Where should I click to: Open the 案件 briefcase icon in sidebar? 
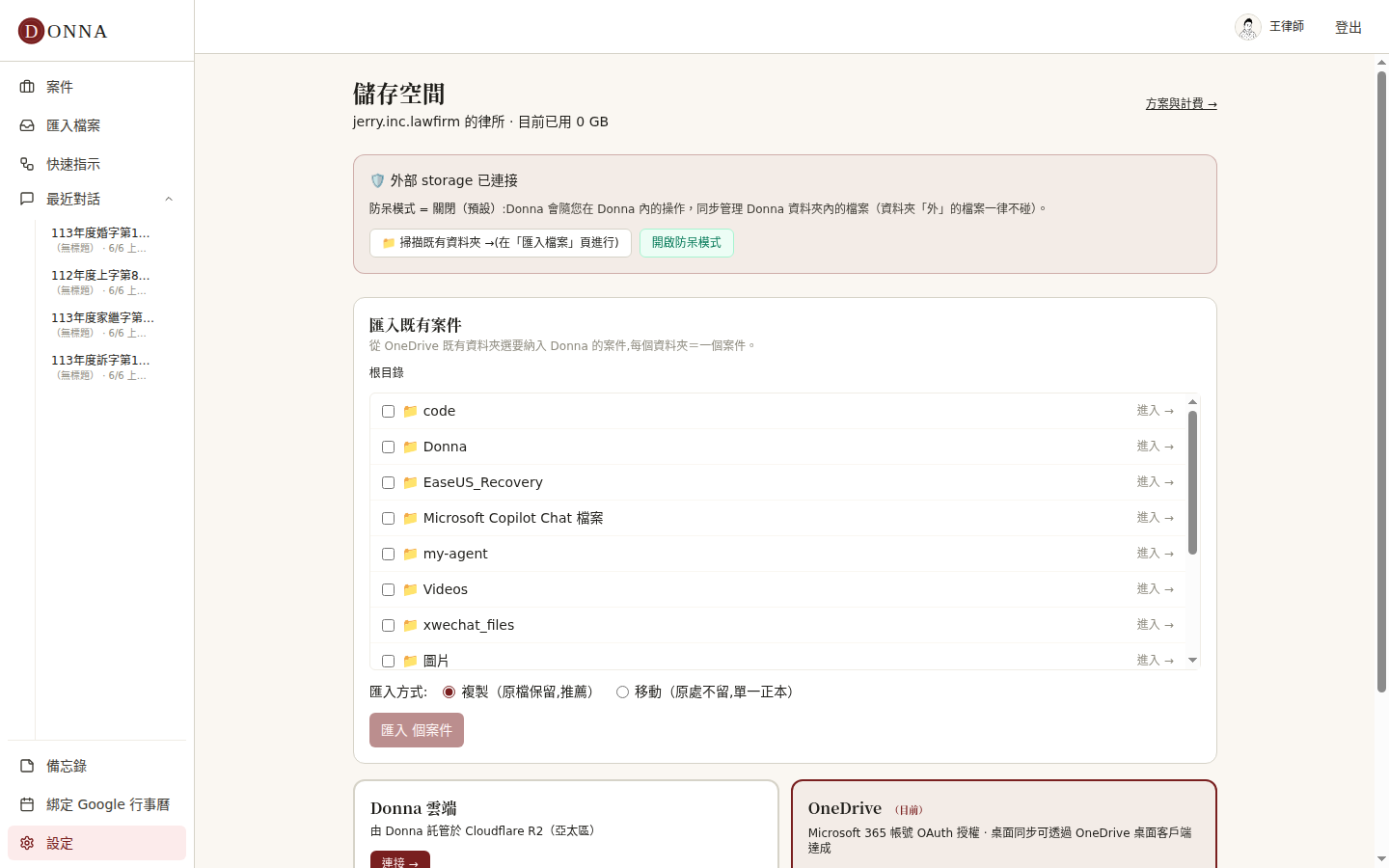point(27,87)
